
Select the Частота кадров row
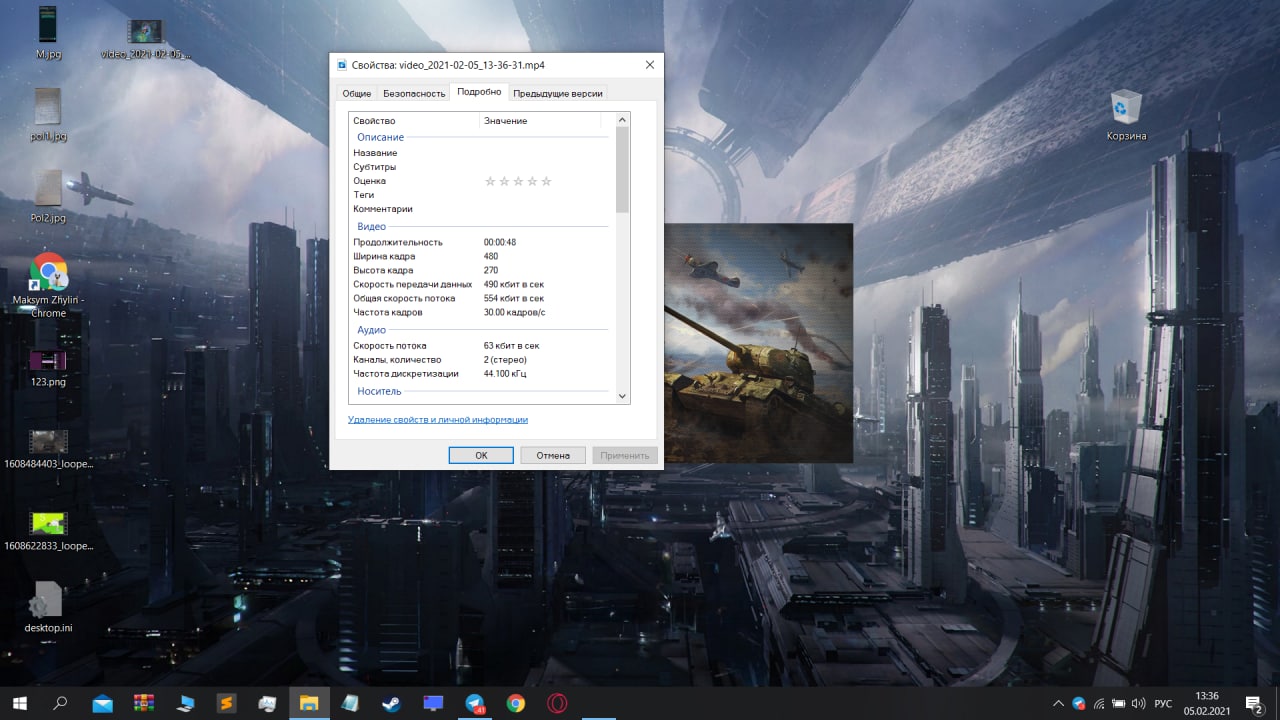pyautogui.click(x=482, y=312)
